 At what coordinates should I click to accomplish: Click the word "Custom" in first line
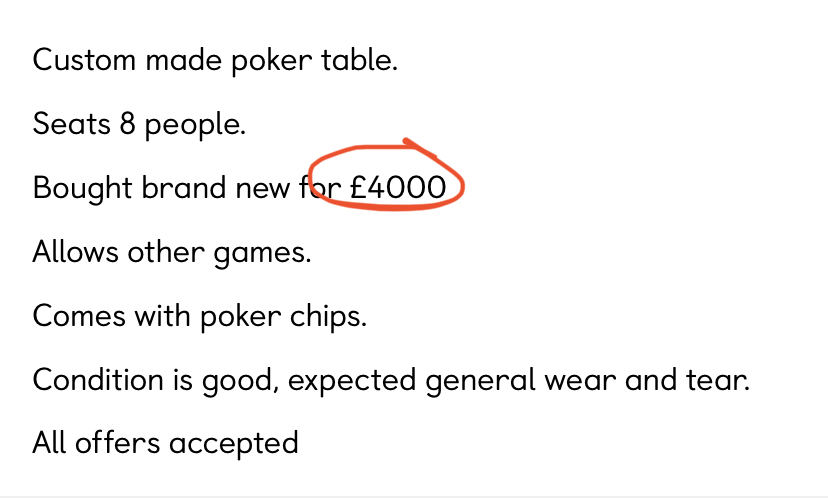(x=85, y=60)
